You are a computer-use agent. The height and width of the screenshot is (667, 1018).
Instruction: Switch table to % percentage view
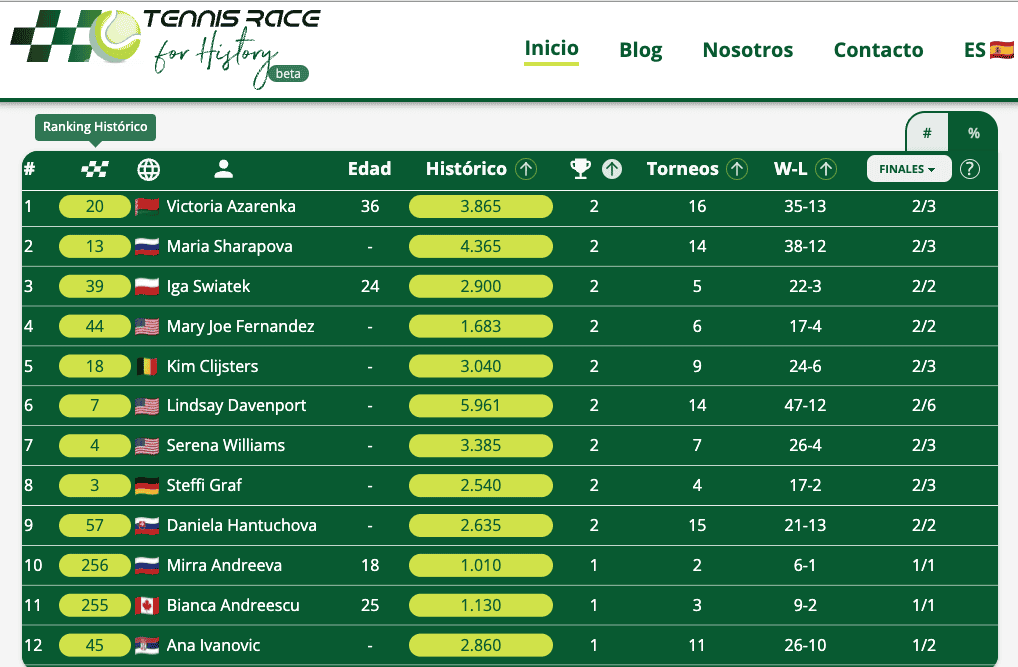(973, 133)
